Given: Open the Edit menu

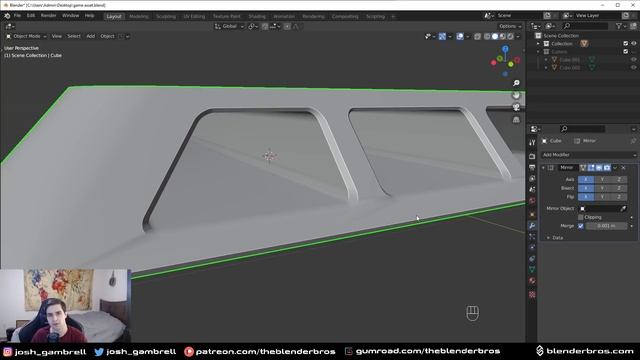Looking at the screenshot, I should pos(31,16).
